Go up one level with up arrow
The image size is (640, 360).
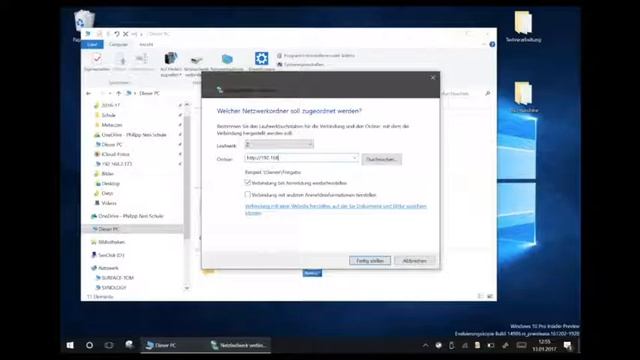pyautogui.click(x=118, y=93)
